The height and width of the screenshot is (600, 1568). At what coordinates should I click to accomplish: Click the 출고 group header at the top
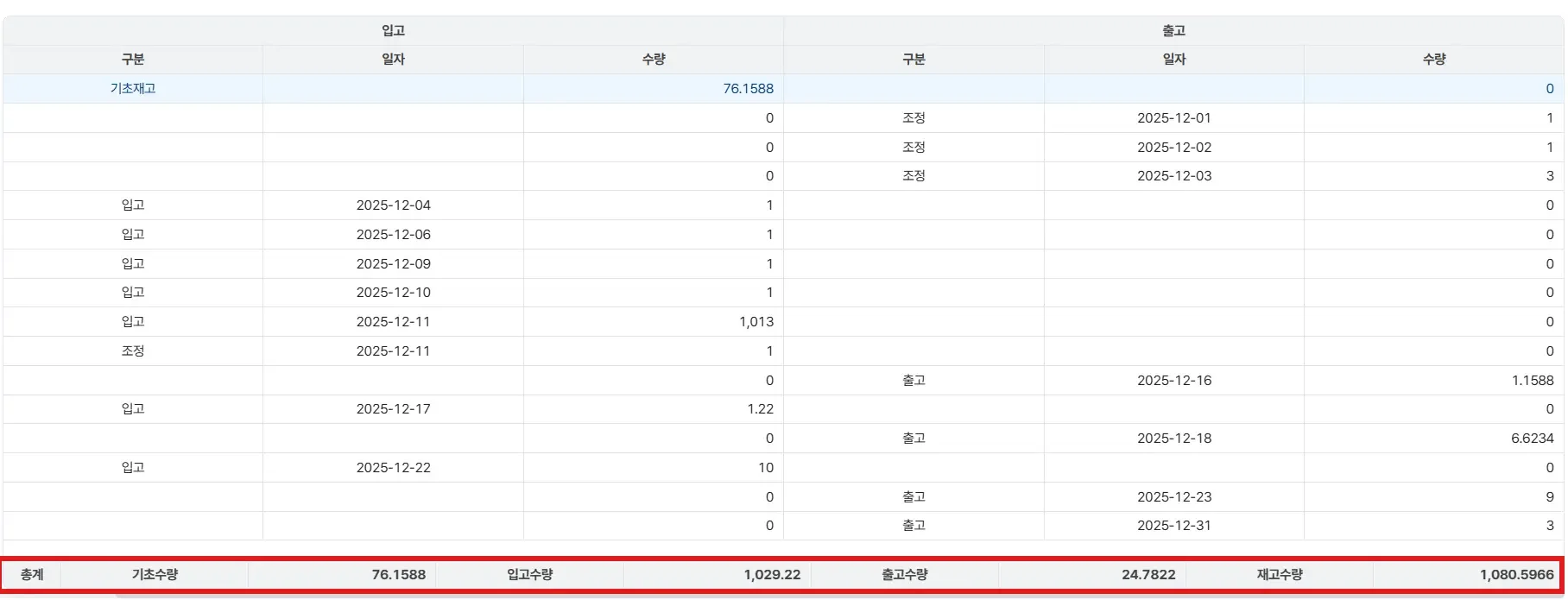[x=1174, y=30]
